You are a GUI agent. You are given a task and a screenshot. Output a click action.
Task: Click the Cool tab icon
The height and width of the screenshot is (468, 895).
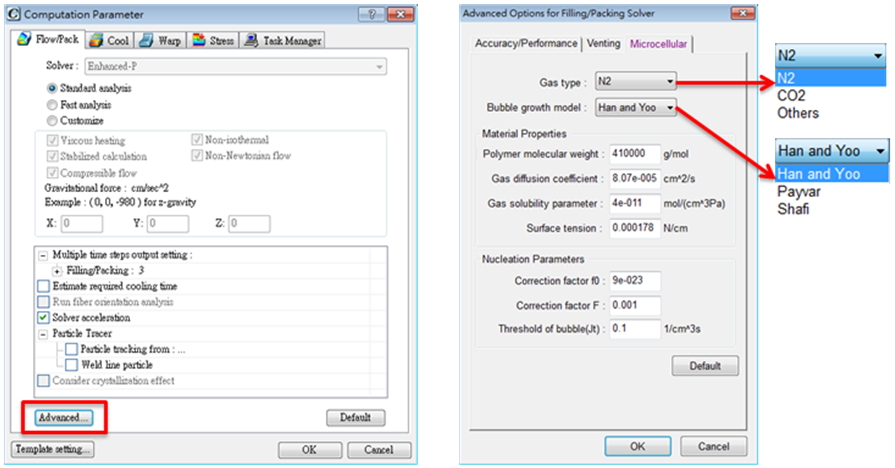[96, 40]
